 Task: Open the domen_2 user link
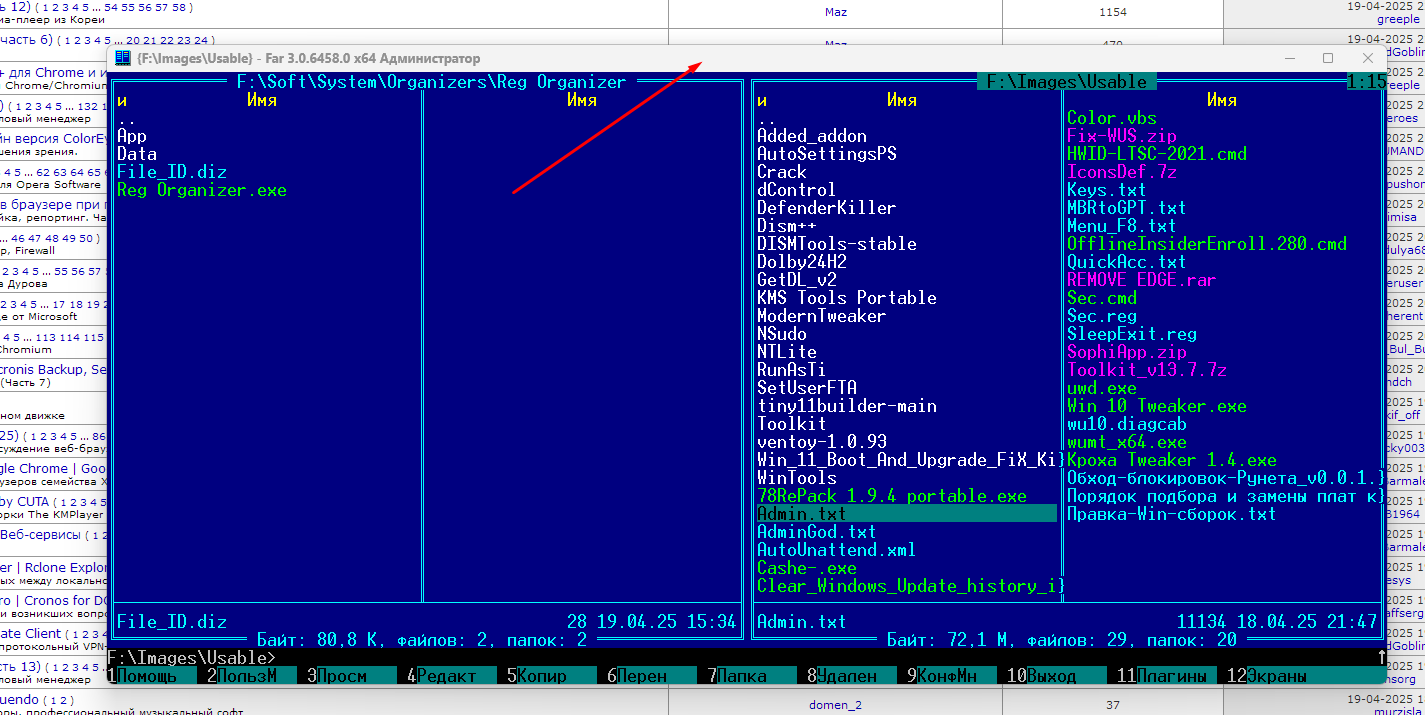coord(835,705)
